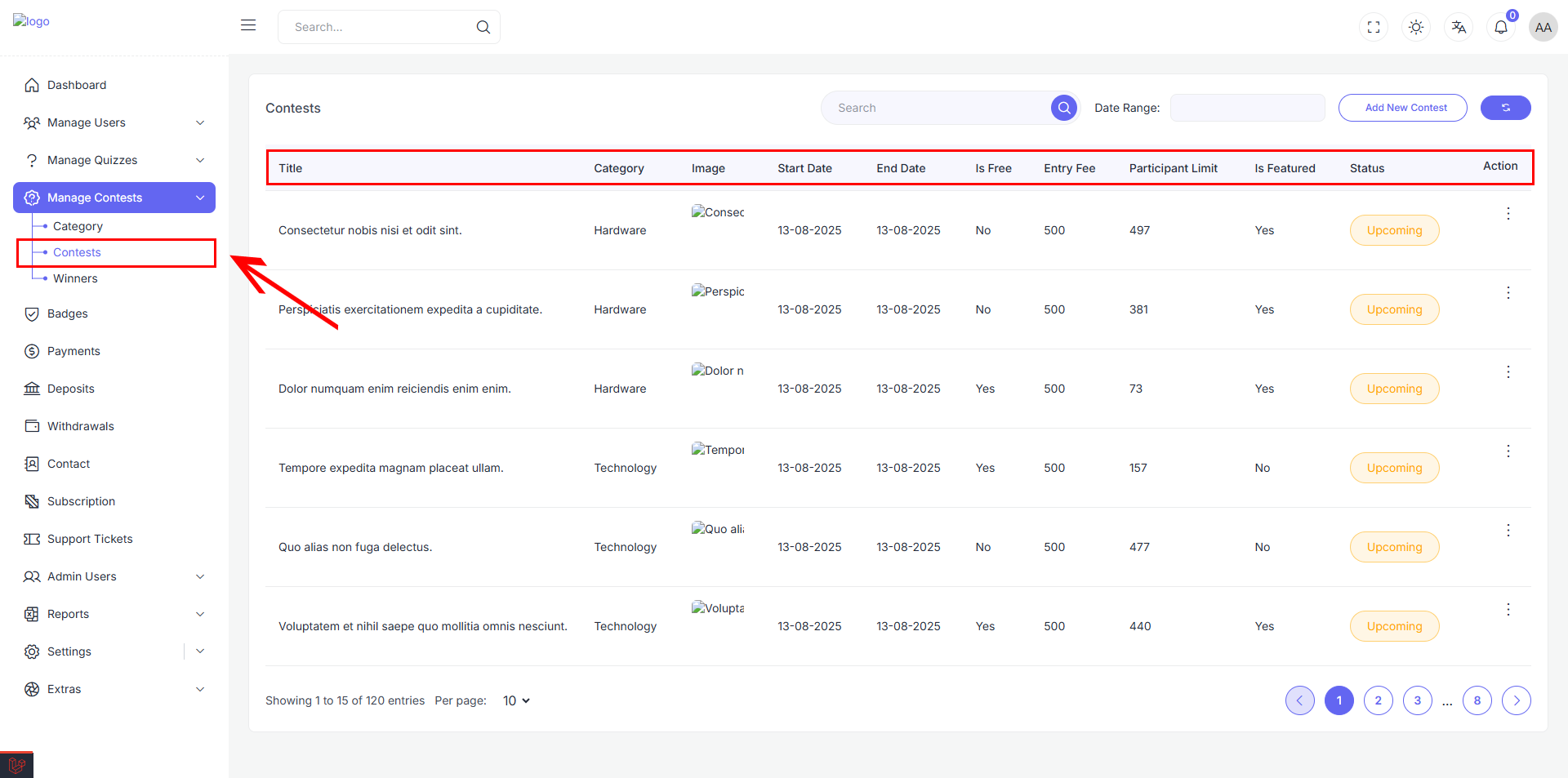The height and width of the screenshot is (778, 1568).
Task: Open Withdrawals page in sidebar
Action: coord(114,426)
